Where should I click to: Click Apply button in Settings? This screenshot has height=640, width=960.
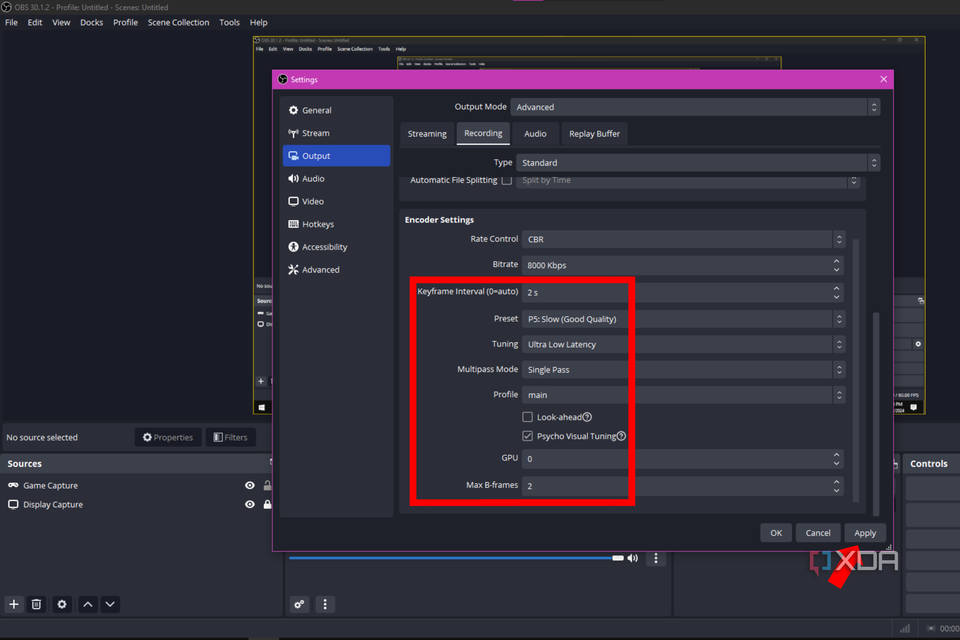(x=865, y=533)
